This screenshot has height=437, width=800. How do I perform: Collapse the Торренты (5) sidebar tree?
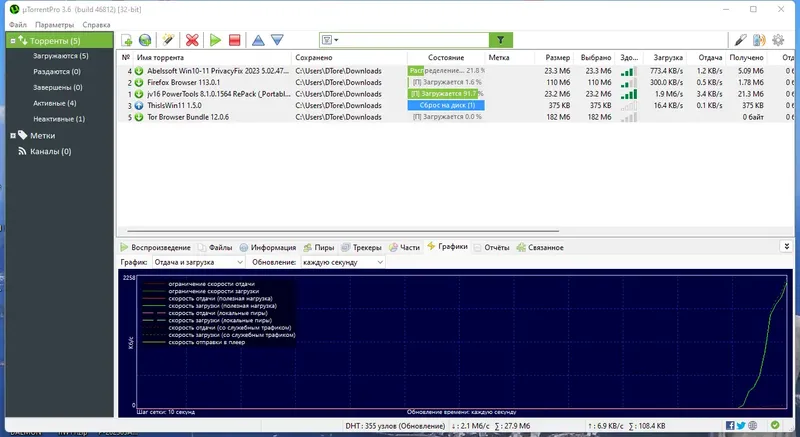click(x=13, y=41)
